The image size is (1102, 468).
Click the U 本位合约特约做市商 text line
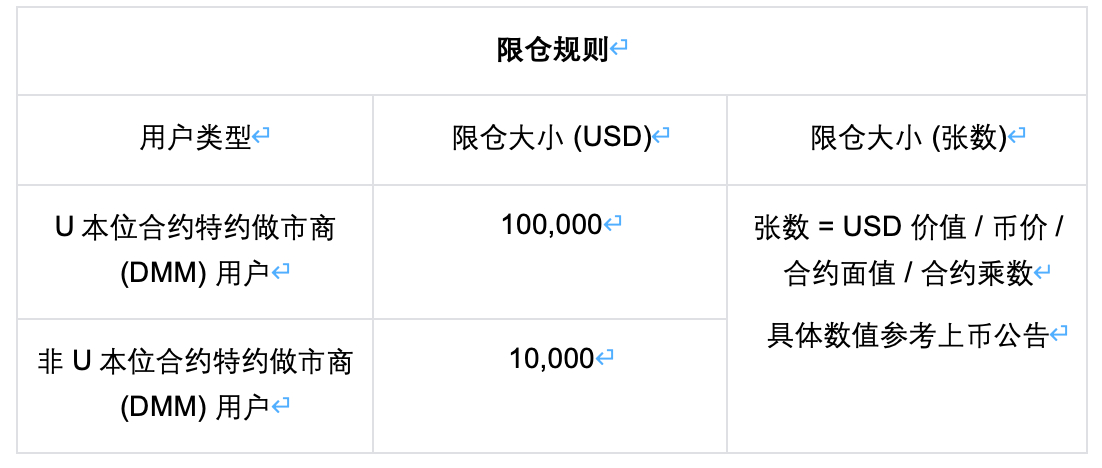195,228
